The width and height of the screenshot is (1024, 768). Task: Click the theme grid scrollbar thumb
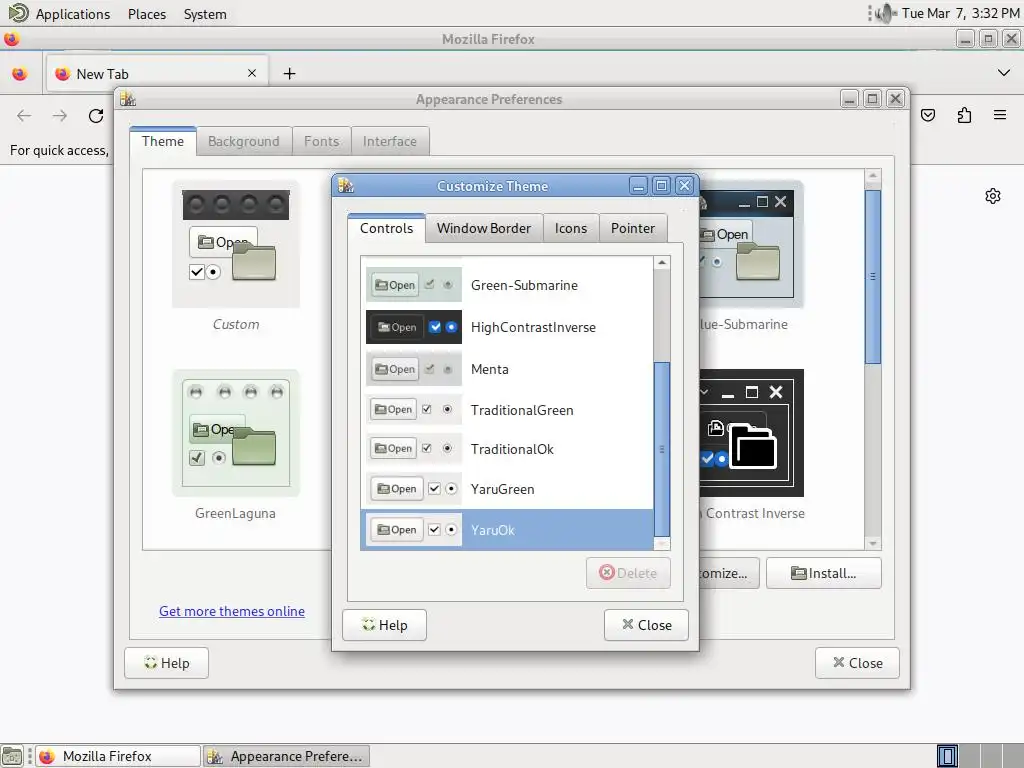tap(873, 277)
